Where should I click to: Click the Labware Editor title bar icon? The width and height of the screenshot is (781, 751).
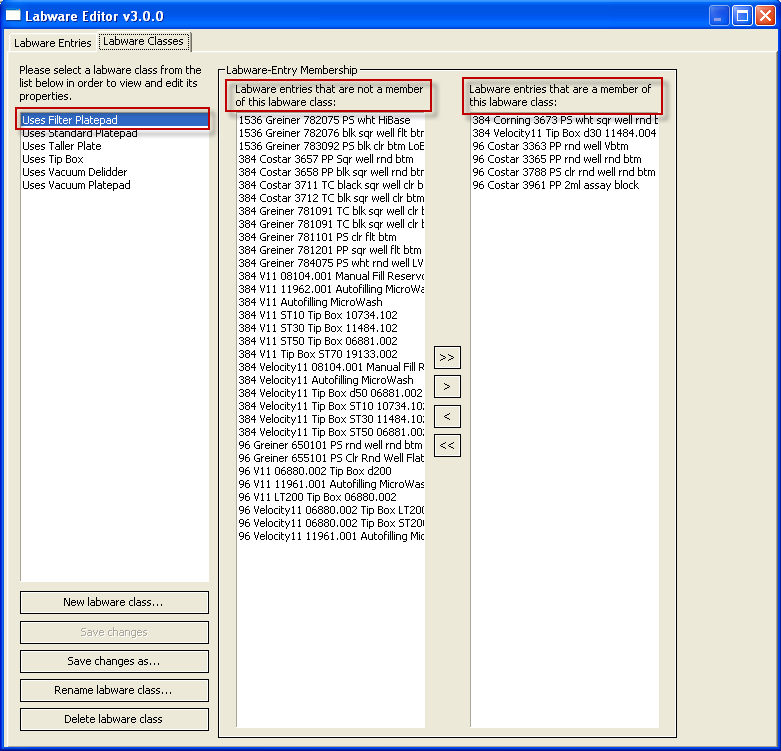(14, 16)
